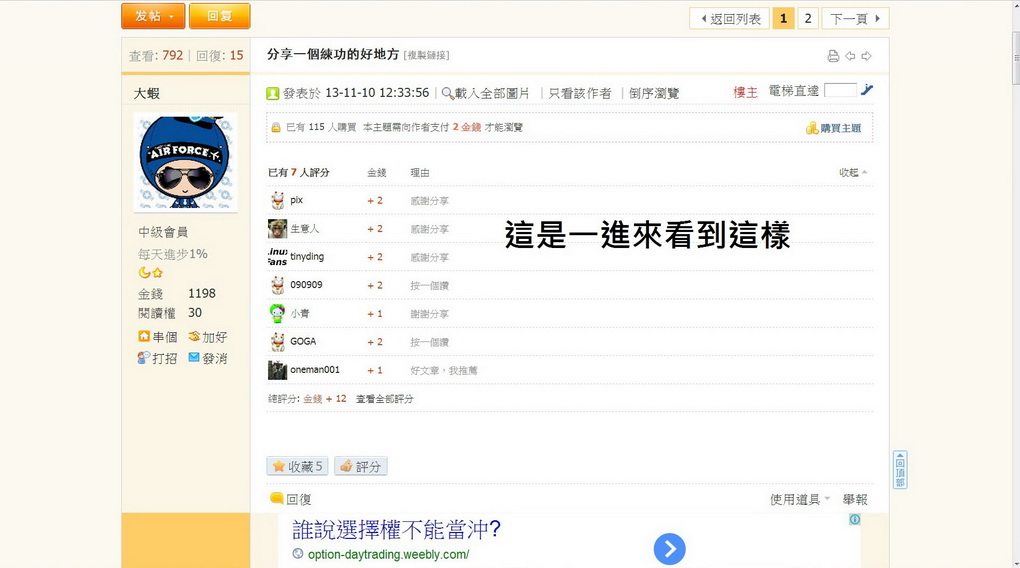Screen dimensions: 1020x568
Task: Click 倒序瀏覽 link
Action: click(x=654, y=93)
